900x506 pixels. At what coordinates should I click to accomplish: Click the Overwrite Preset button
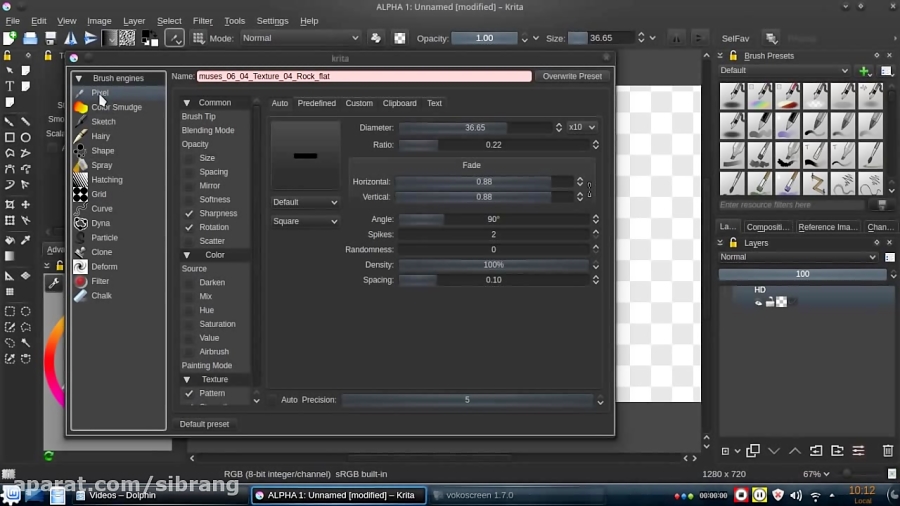[572, 76]
